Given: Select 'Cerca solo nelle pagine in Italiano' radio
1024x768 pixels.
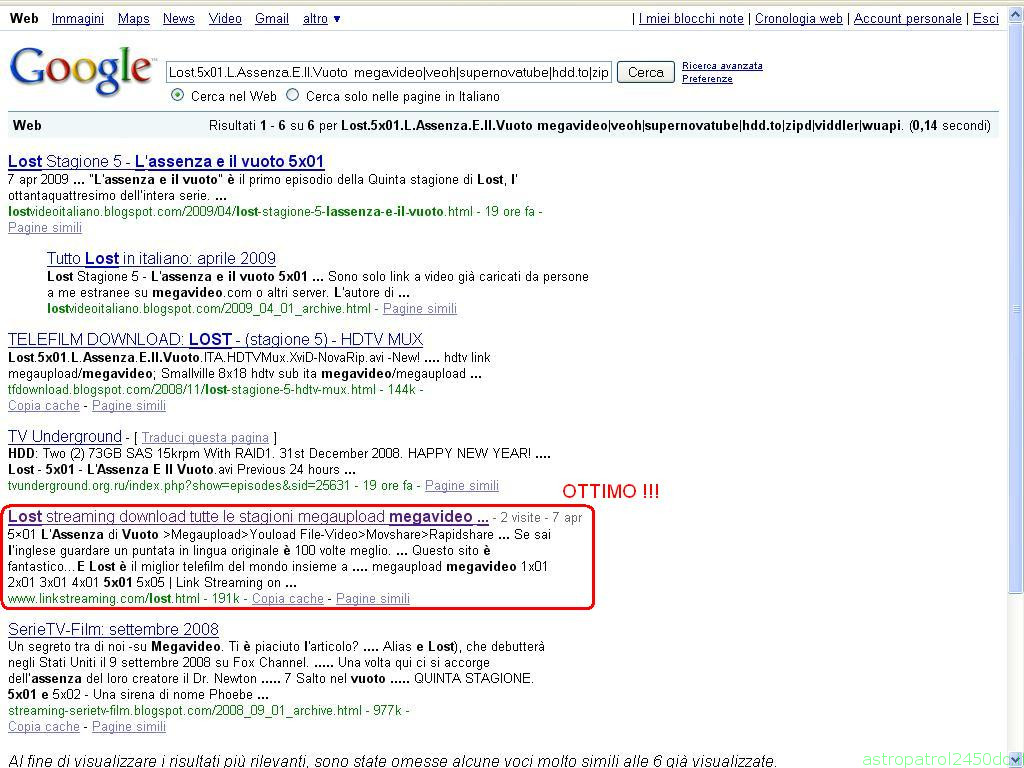Looking at the screenshot, I should click(x=293, y=95).
